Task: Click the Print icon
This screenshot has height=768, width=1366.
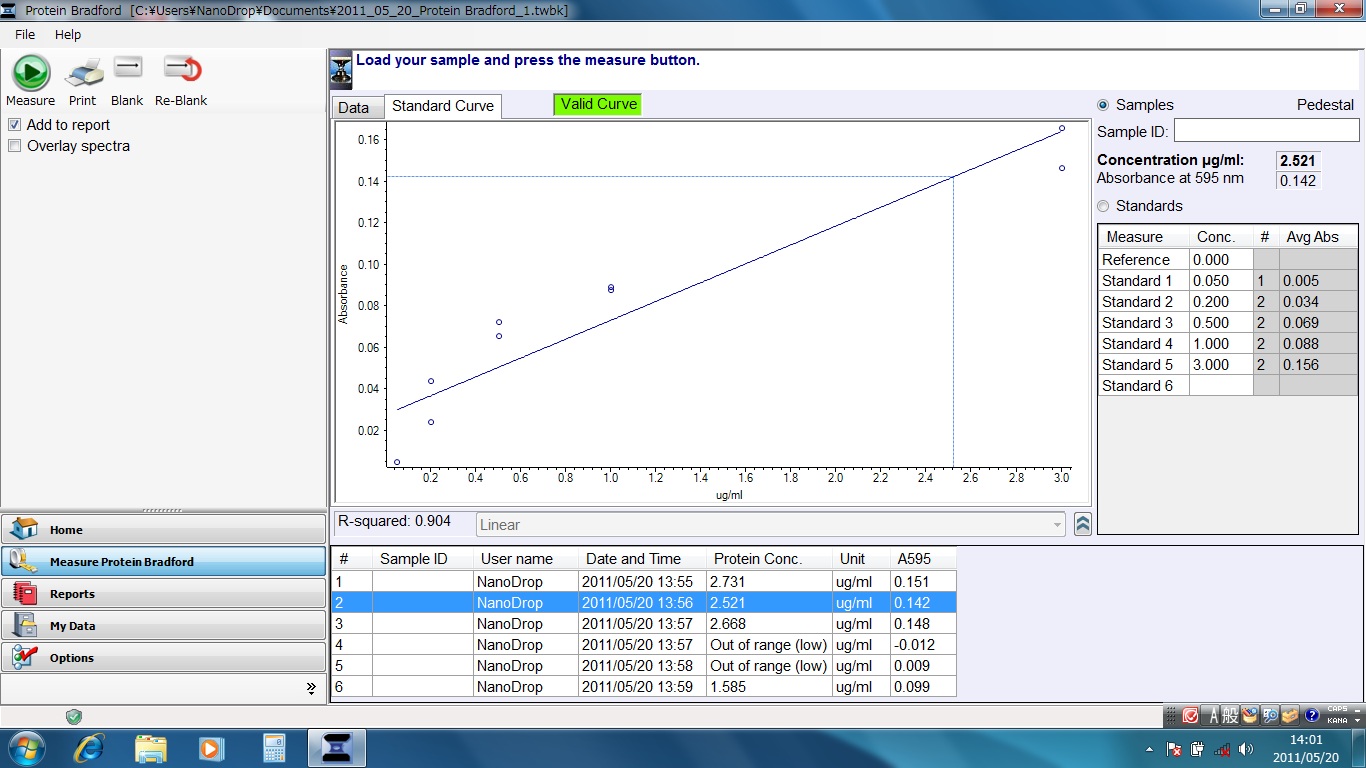Action: click(x=84, y=73)
